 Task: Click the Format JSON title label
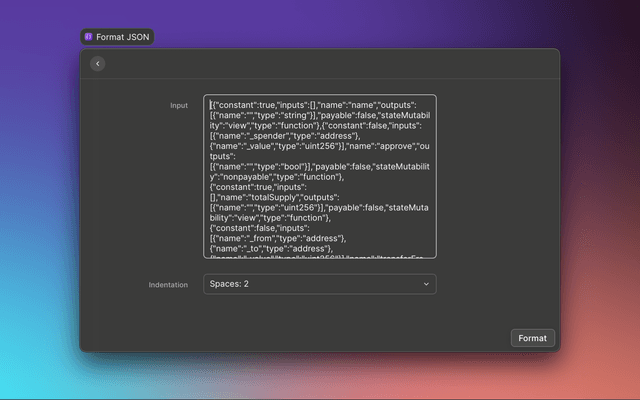click(x=123, y=36)
